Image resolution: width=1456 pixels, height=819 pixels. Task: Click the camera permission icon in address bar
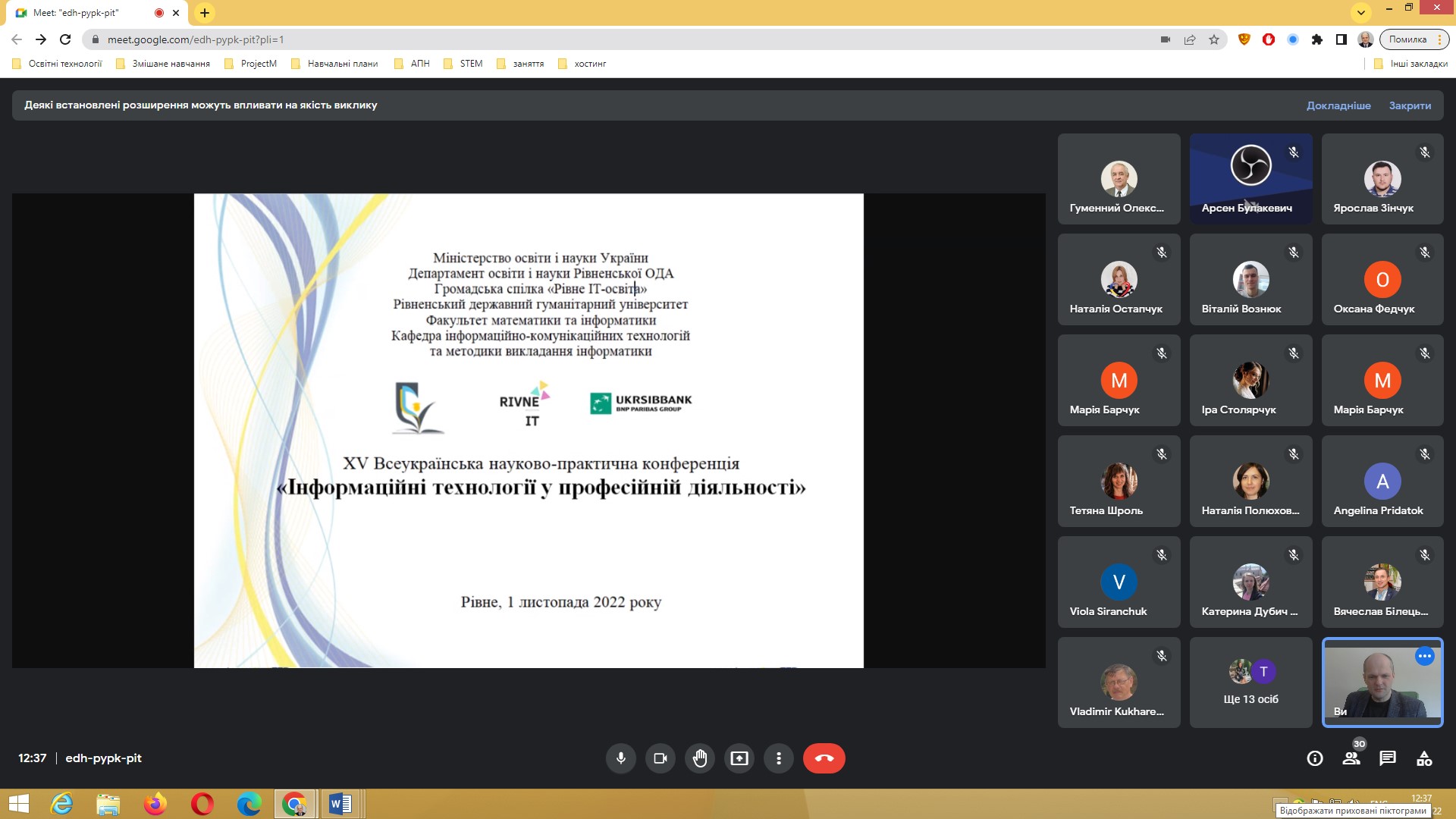1166,39
